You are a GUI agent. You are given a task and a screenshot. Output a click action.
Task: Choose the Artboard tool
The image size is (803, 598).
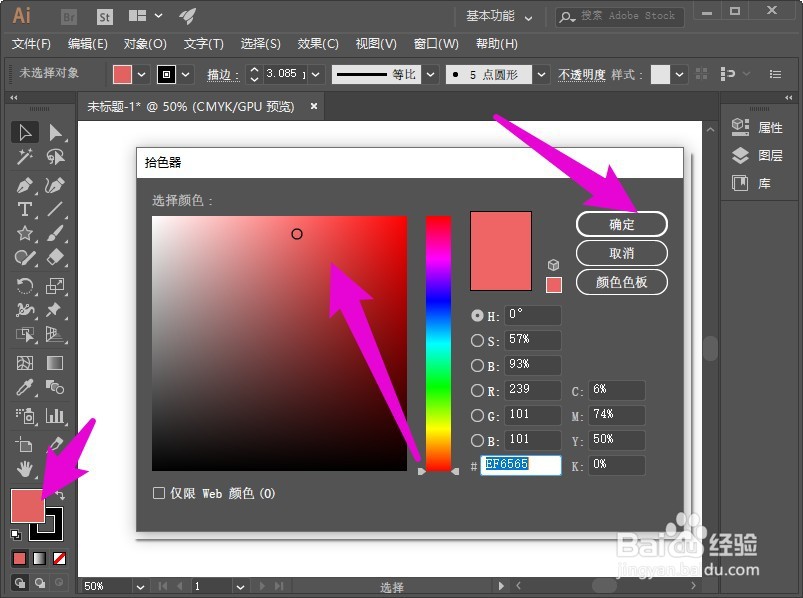click(25, 444)
